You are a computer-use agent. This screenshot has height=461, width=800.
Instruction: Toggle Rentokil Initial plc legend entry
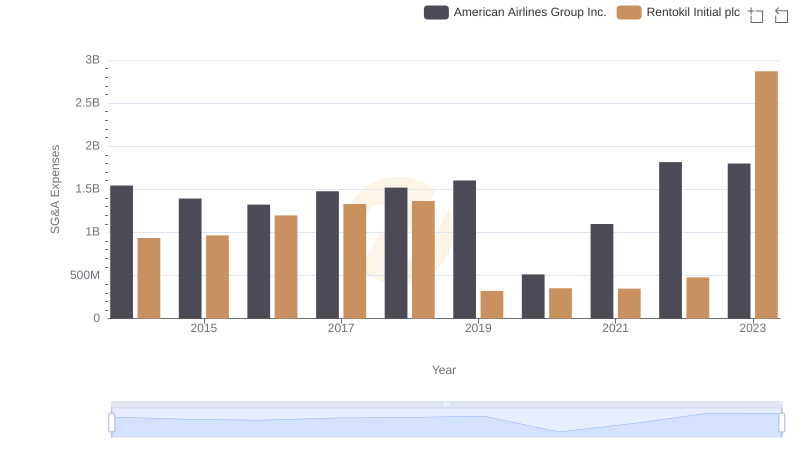pyautogui.click(x=678, y=12)
